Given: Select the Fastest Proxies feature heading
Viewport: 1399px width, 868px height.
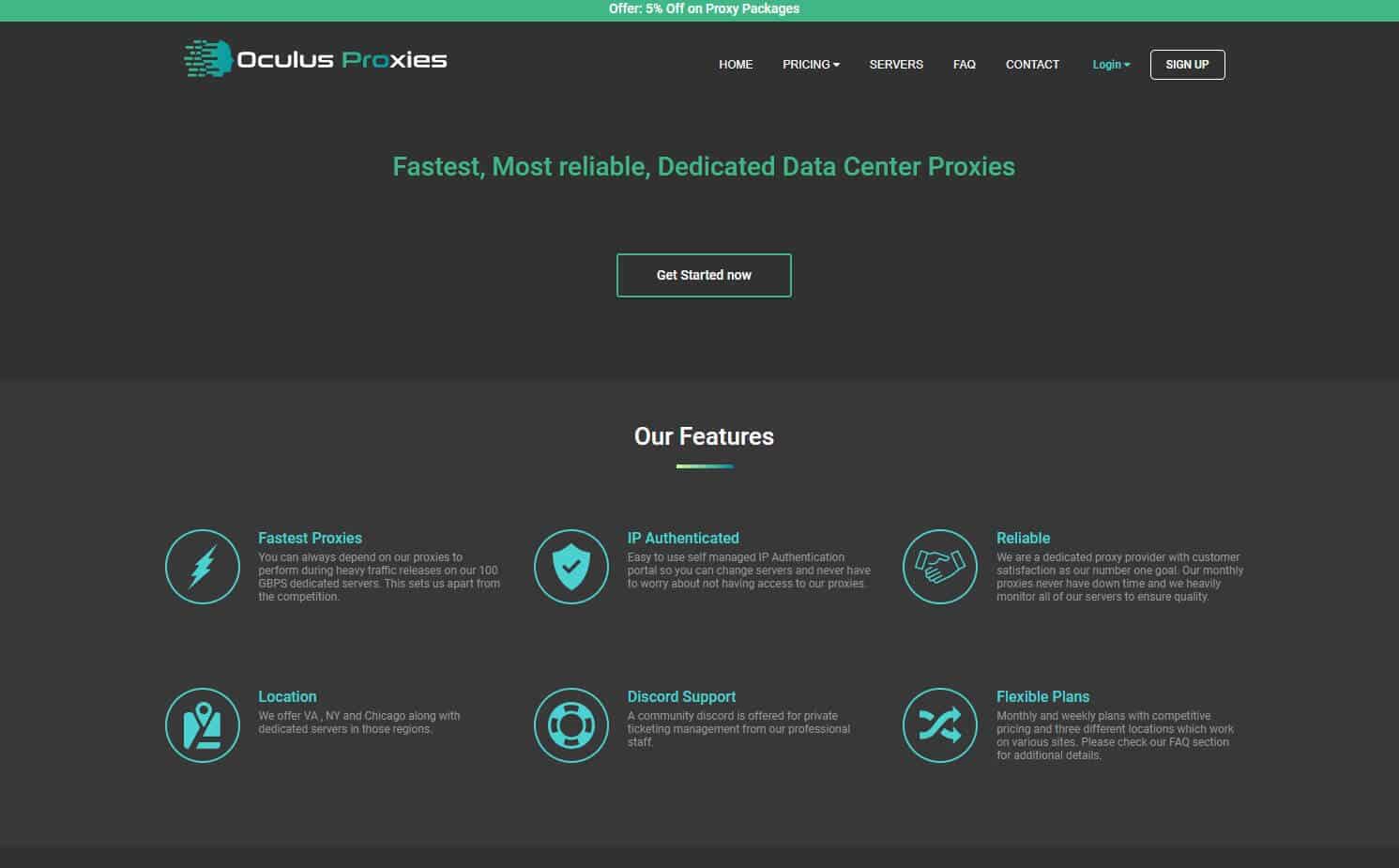Looking at the screenshot, I should pyautogui.click(x=310, y=539).
